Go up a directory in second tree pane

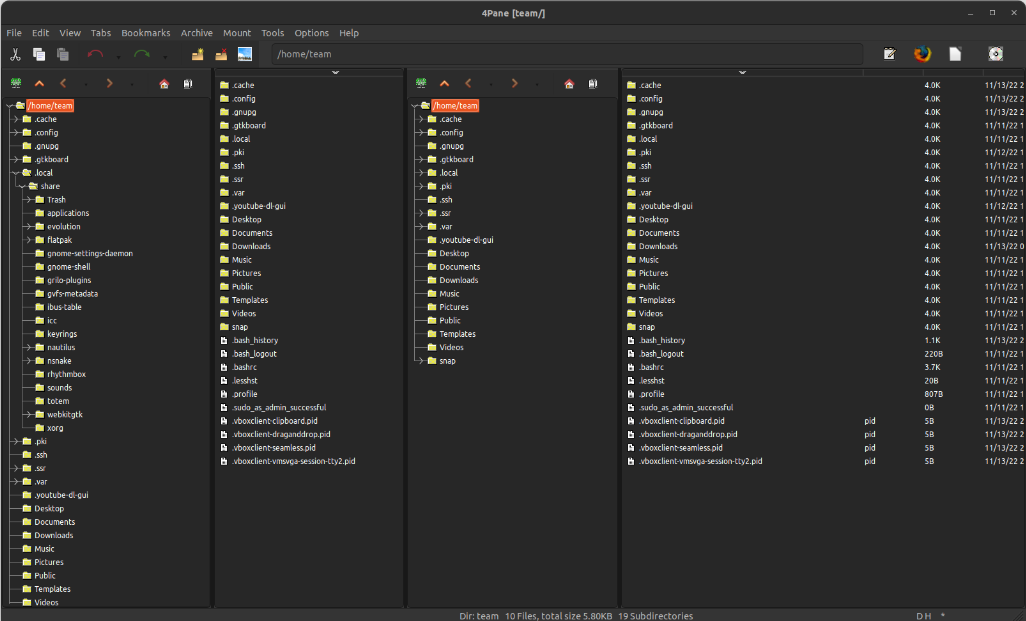[444, 83]
